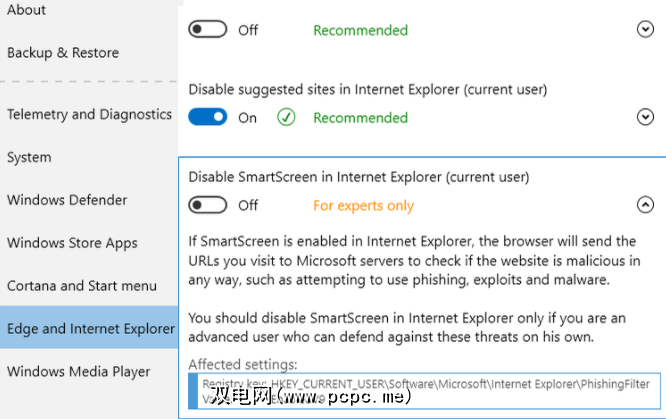Expand the suggested sites setting details
This screenshot has width=666, height=419.
coord(645,118)
